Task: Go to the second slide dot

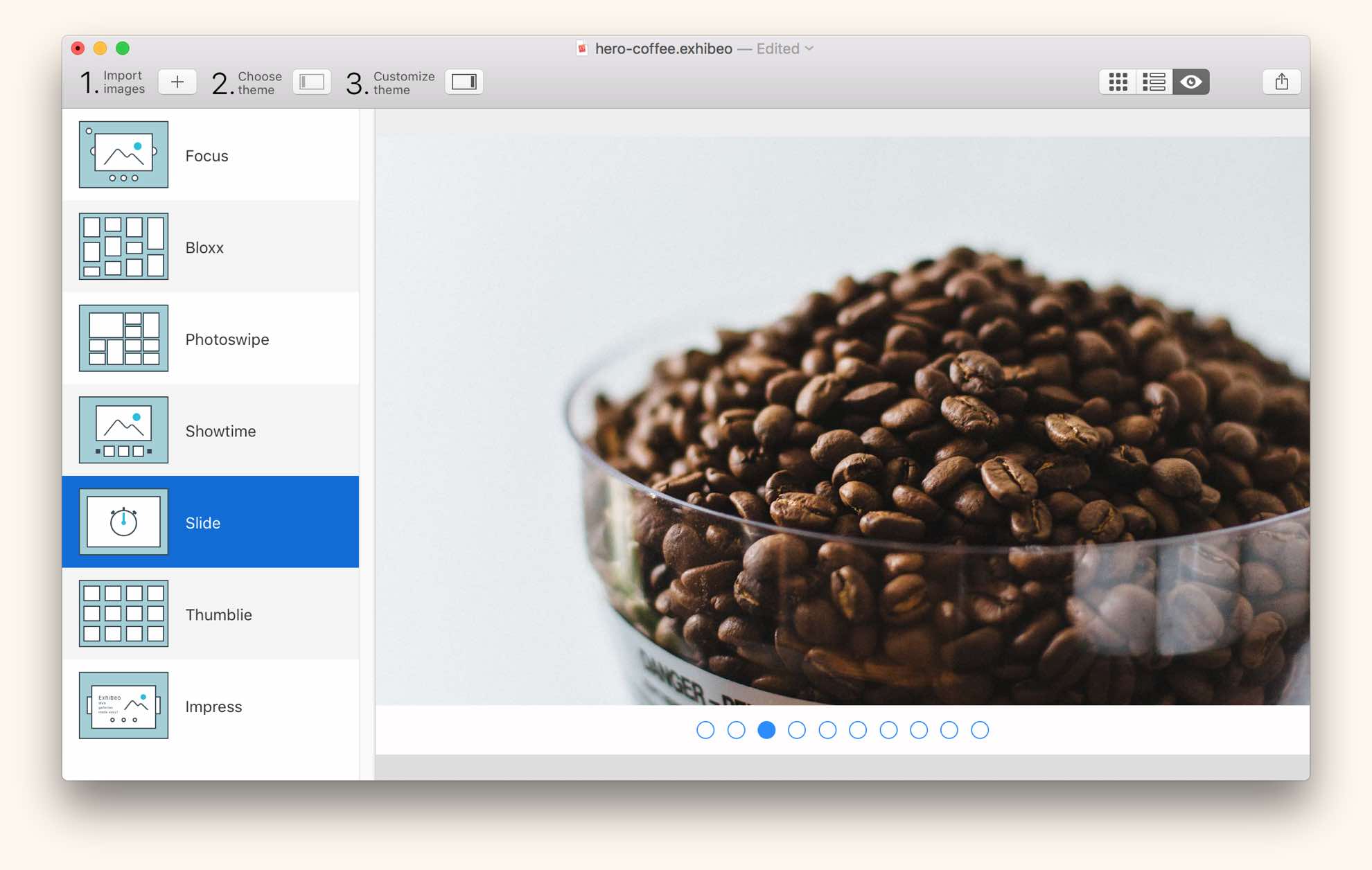Action: tap(736, 730)
